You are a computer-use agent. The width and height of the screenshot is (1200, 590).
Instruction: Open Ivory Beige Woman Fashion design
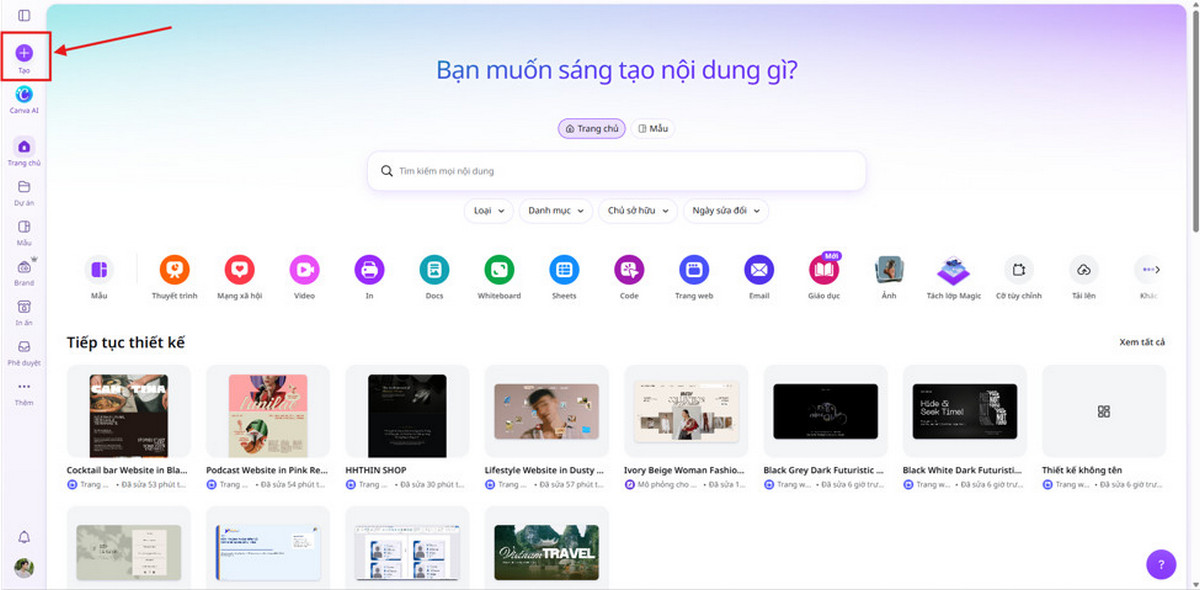tap(686, 411)
